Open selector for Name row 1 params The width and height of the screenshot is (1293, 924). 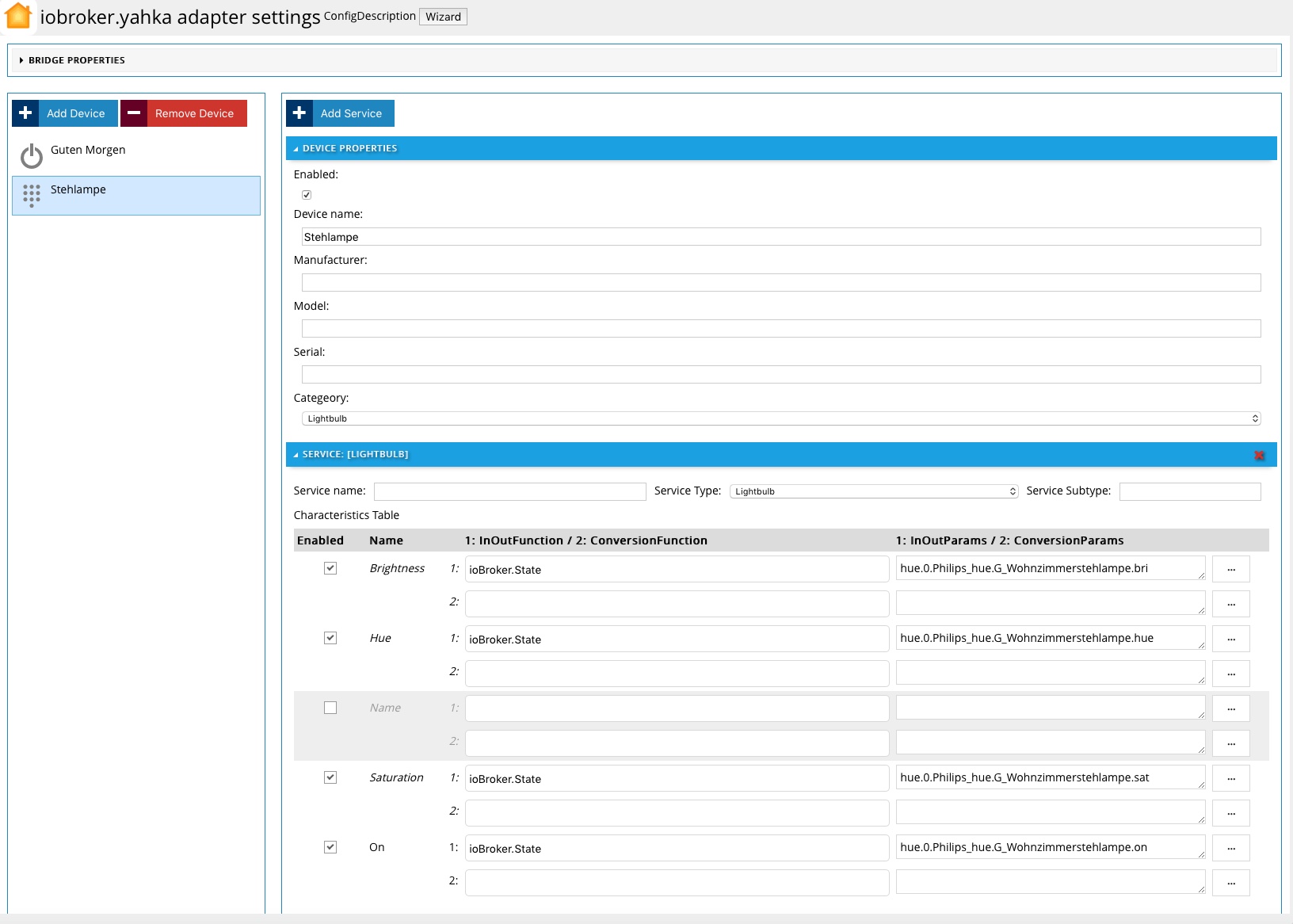[x=1231, y=708]
